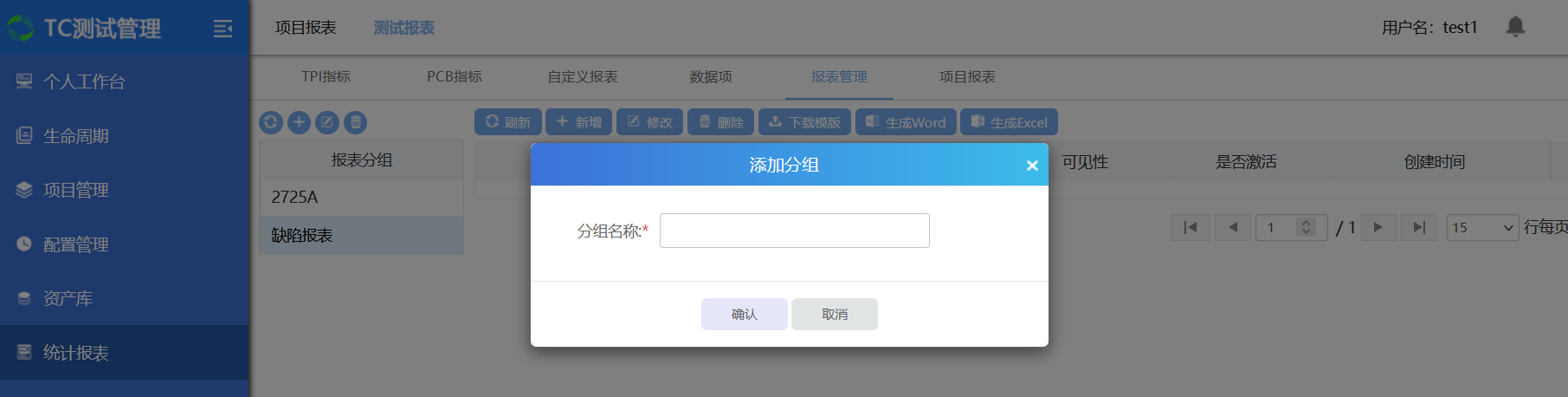Click the 是否激活 column header
Image resolution: width=1568 pixels, height=397 pixels.
[x=1246, y=161]
